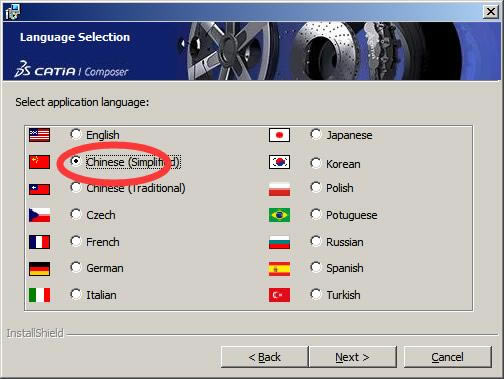Click the Russian flag icon

[x=279, y=243]
